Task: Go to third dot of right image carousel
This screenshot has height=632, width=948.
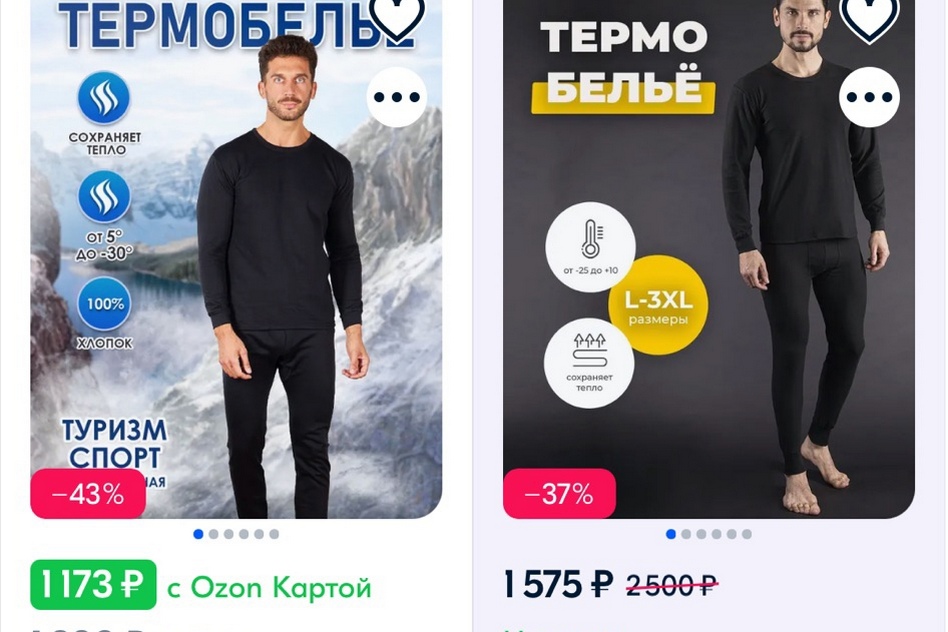Action: (701, 534)
